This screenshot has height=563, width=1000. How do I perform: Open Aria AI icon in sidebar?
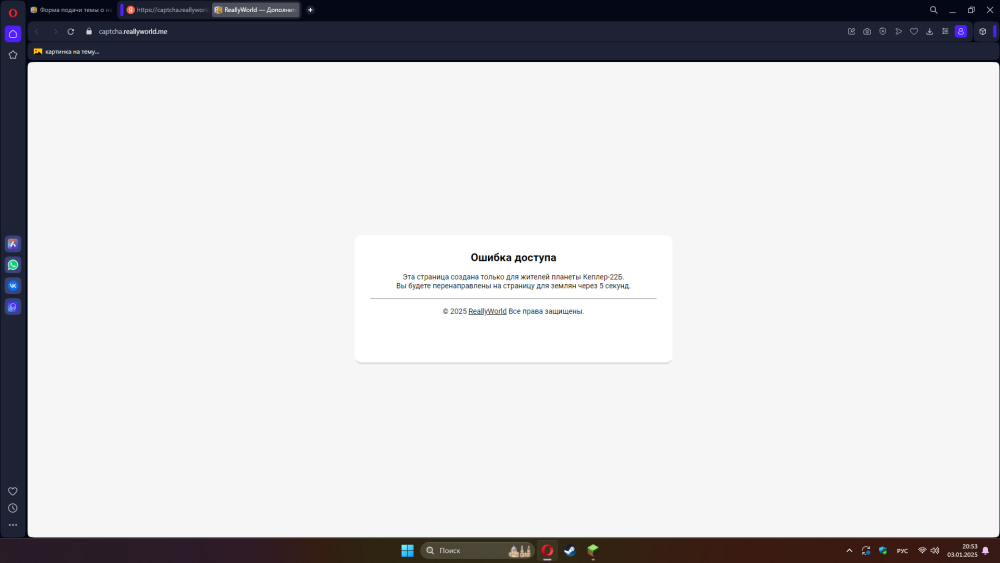[13, 244]
